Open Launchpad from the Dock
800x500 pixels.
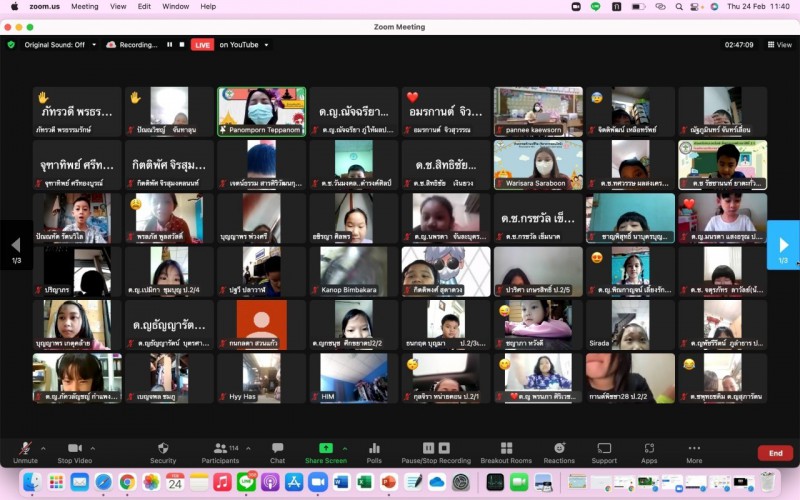[x=56, y=482]
